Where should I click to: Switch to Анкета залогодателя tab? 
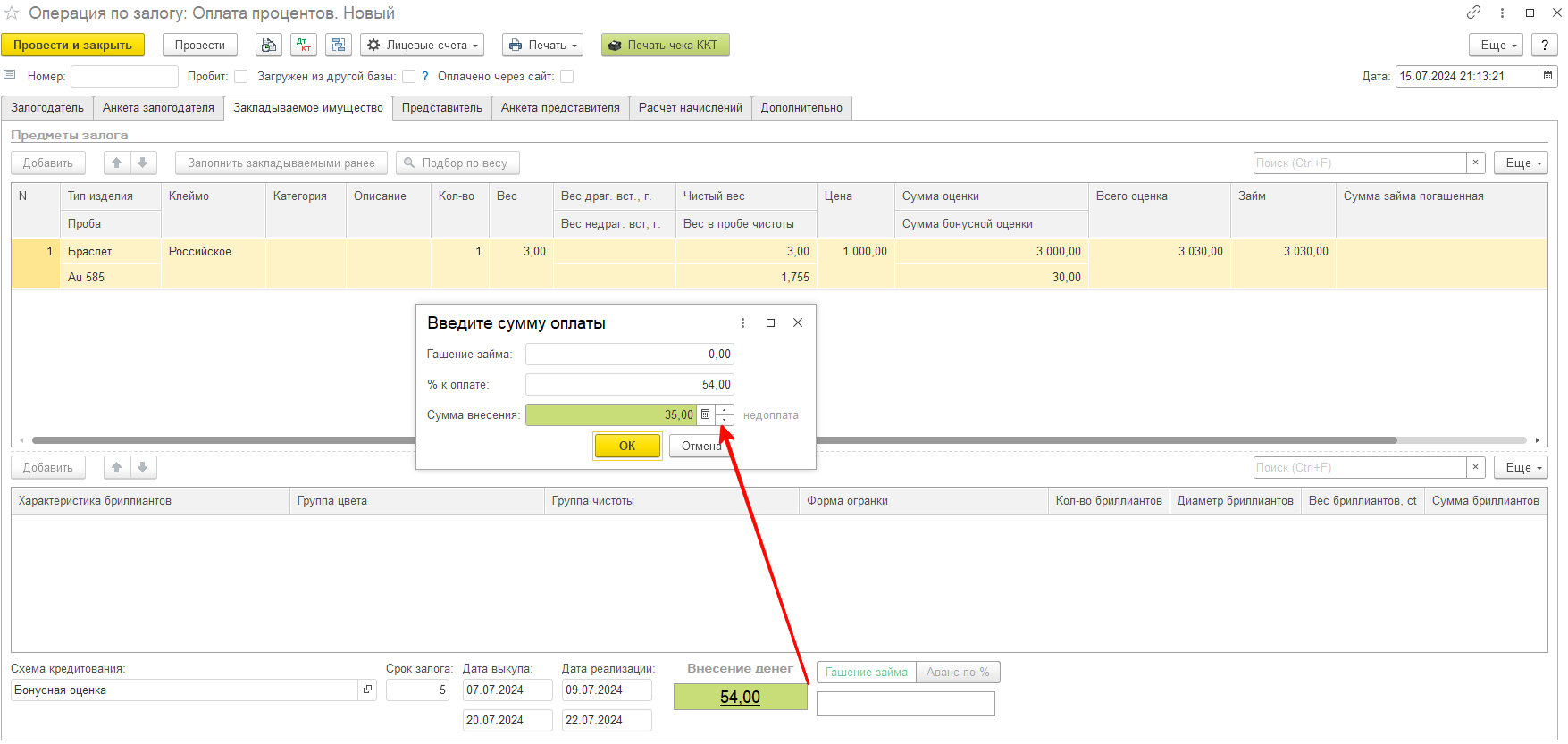click(x=158, y=108)
